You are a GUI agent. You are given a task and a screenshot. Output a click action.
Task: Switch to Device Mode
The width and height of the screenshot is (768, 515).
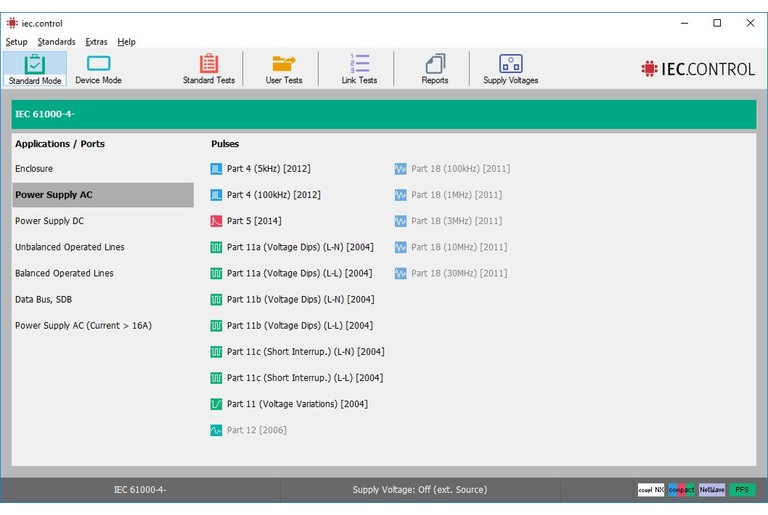(x=98, y=69)
